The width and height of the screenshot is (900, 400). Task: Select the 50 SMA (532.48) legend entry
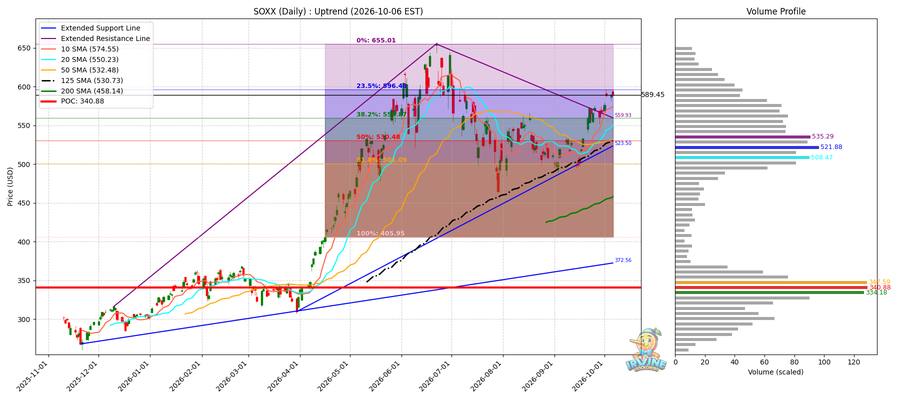(x=87, y=70)
